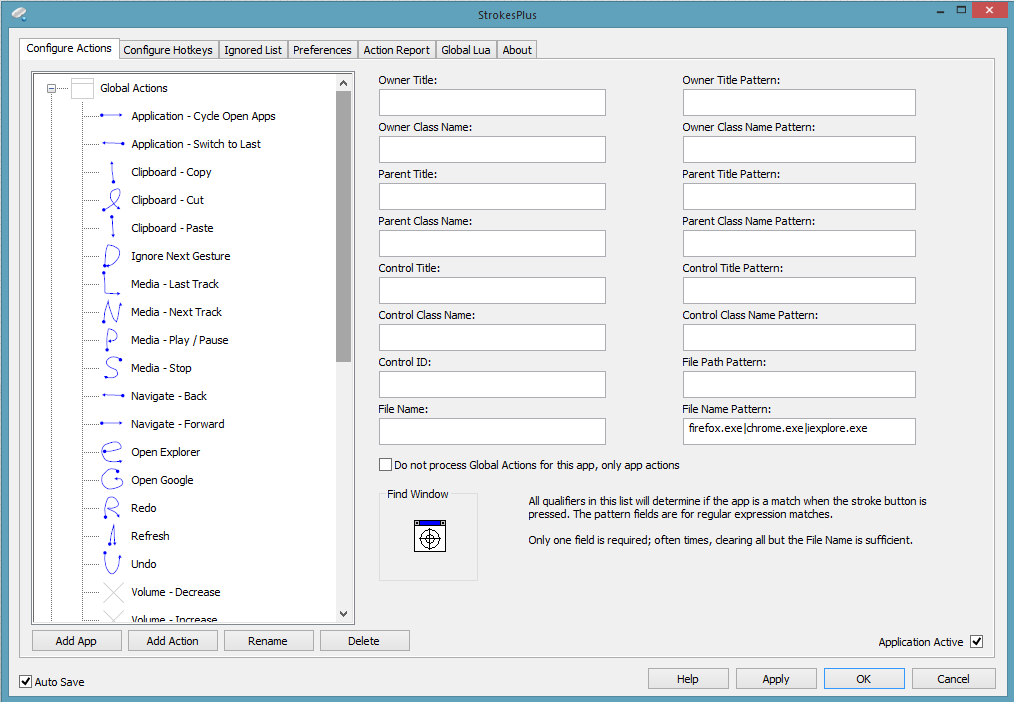Select the 'Global Actions' tree label

[134, 88]
